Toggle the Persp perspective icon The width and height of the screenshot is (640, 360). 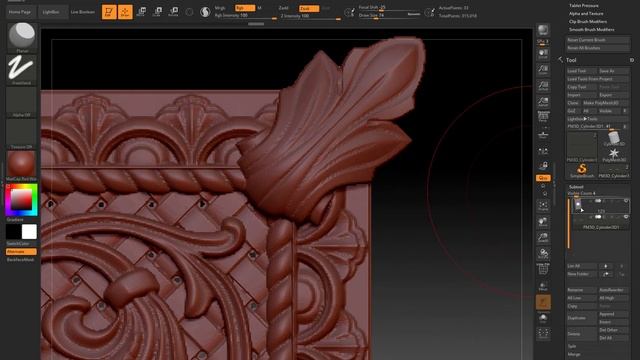click(x=543, y=117)
